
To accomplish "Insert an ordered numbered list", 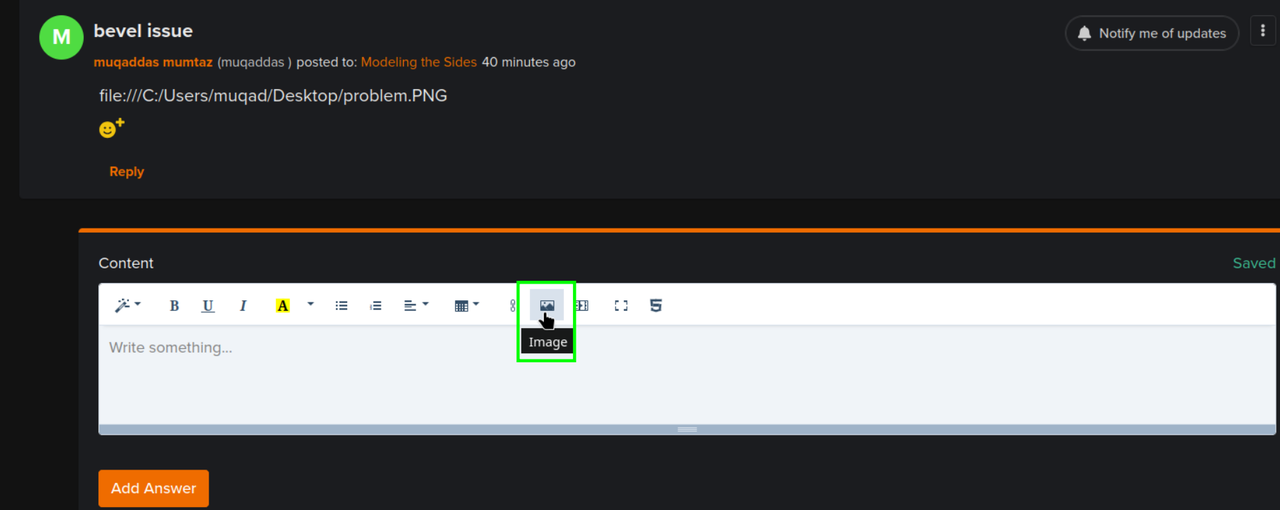I will 375,306.
